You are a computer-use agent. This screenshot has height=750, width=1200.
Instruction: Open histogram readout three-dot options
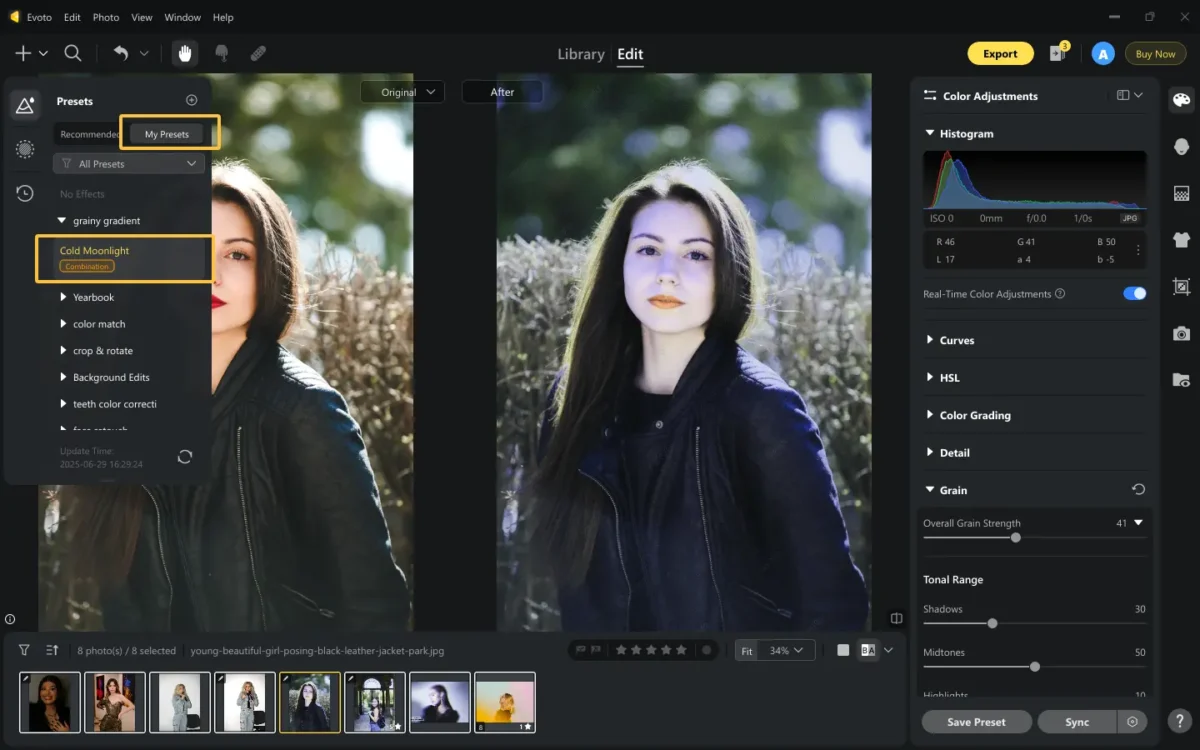[1138, 250]
